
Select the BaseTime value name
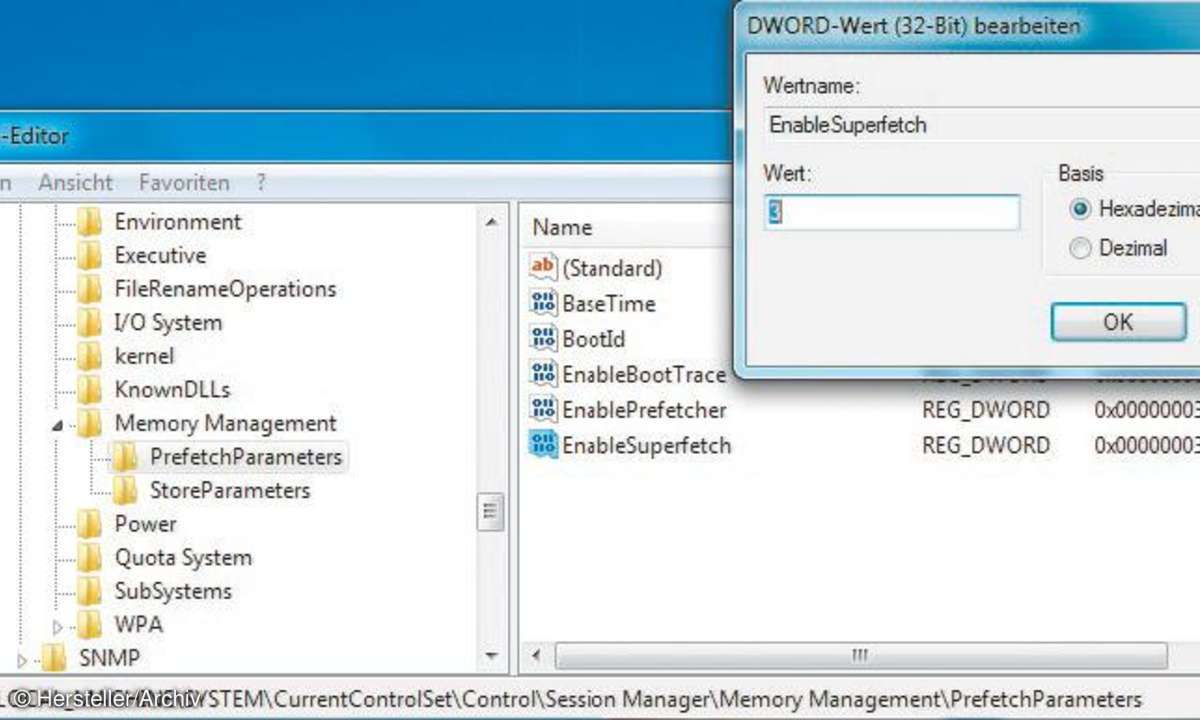609,303
